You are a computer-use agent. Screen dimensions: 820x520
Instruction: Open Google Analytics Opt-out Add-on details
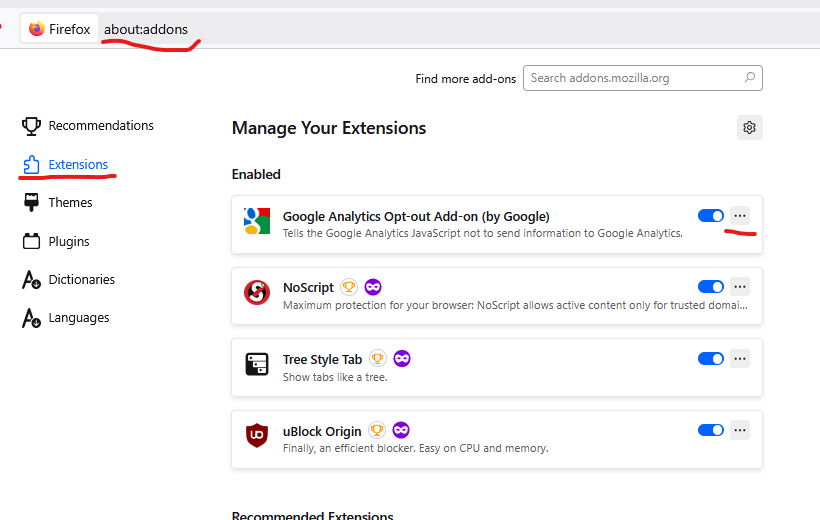pos(416,217)
